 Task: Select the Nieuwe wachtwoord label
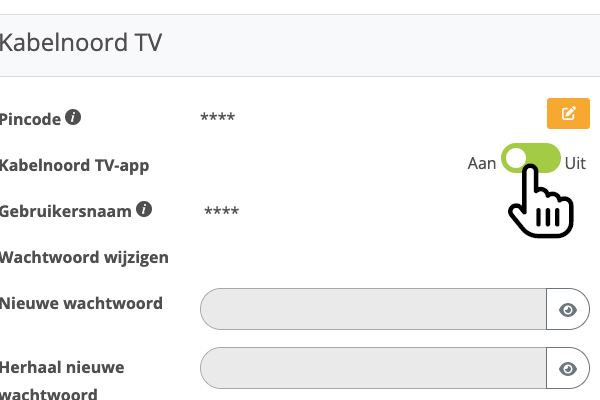[81, 304]
